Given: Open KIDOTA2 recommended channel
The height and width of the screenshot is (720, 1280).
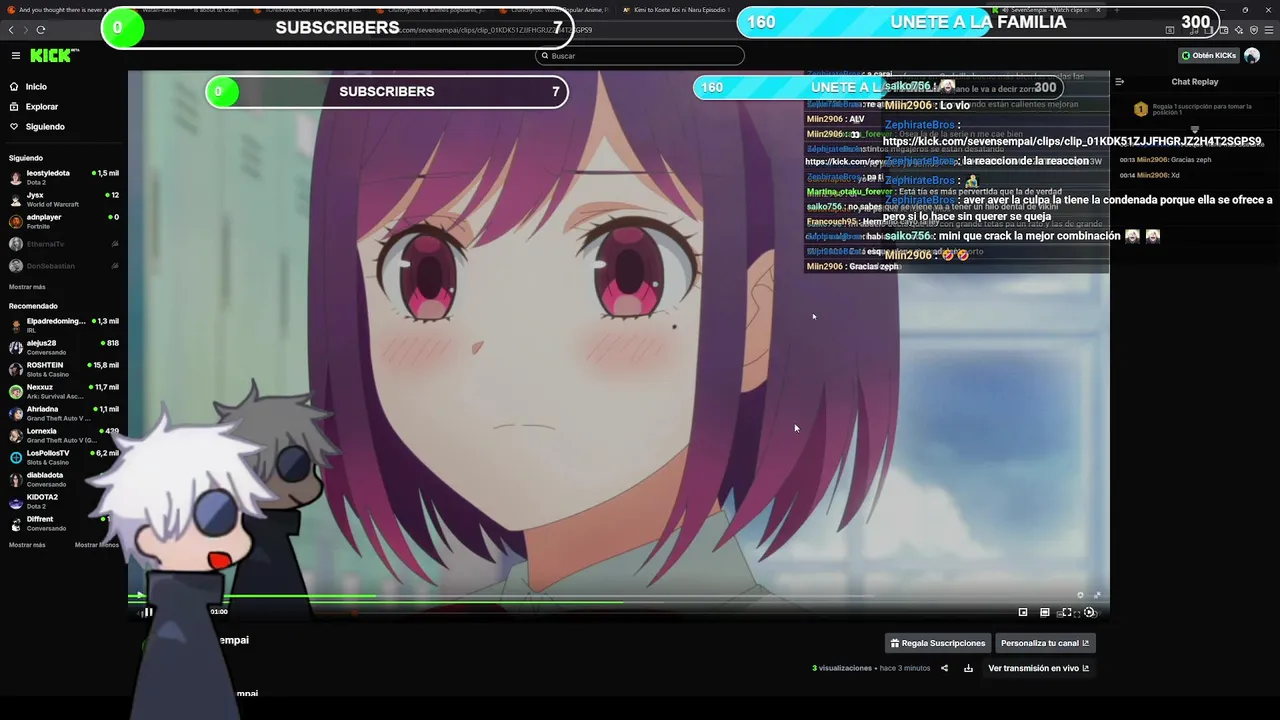Looking at the screenshot, I should point(63,501).
